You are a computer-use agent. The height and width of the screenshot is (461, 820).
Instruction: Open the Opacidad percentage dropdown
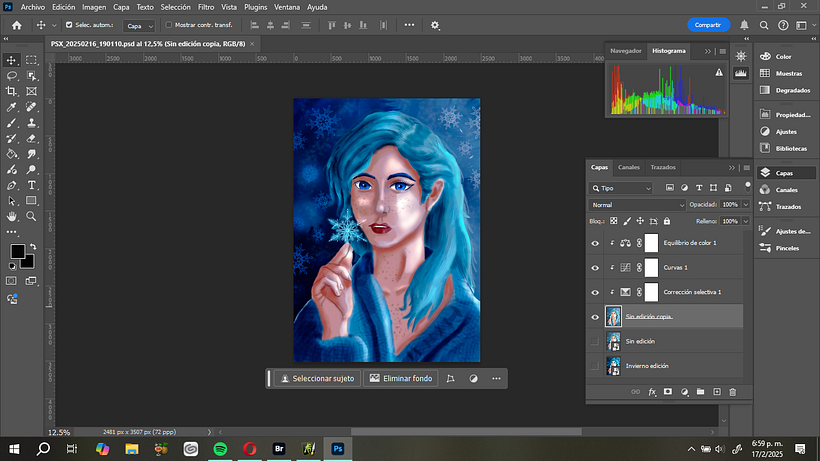point(743,204)
